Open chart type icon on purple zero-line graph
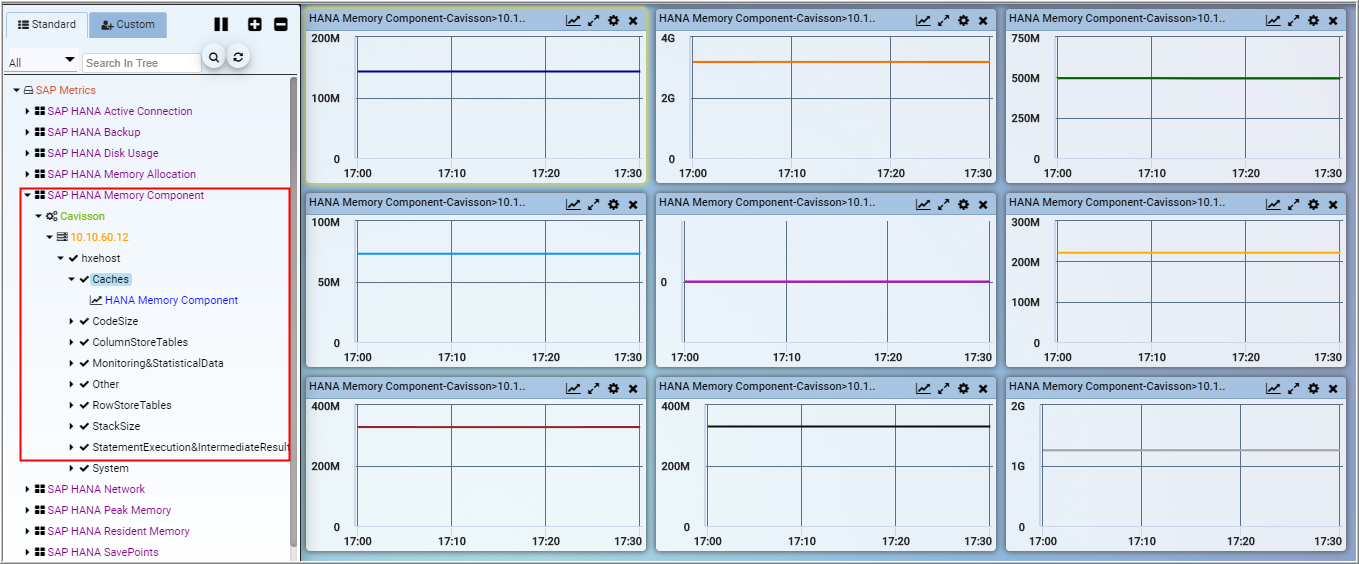 tap(923, 204)
